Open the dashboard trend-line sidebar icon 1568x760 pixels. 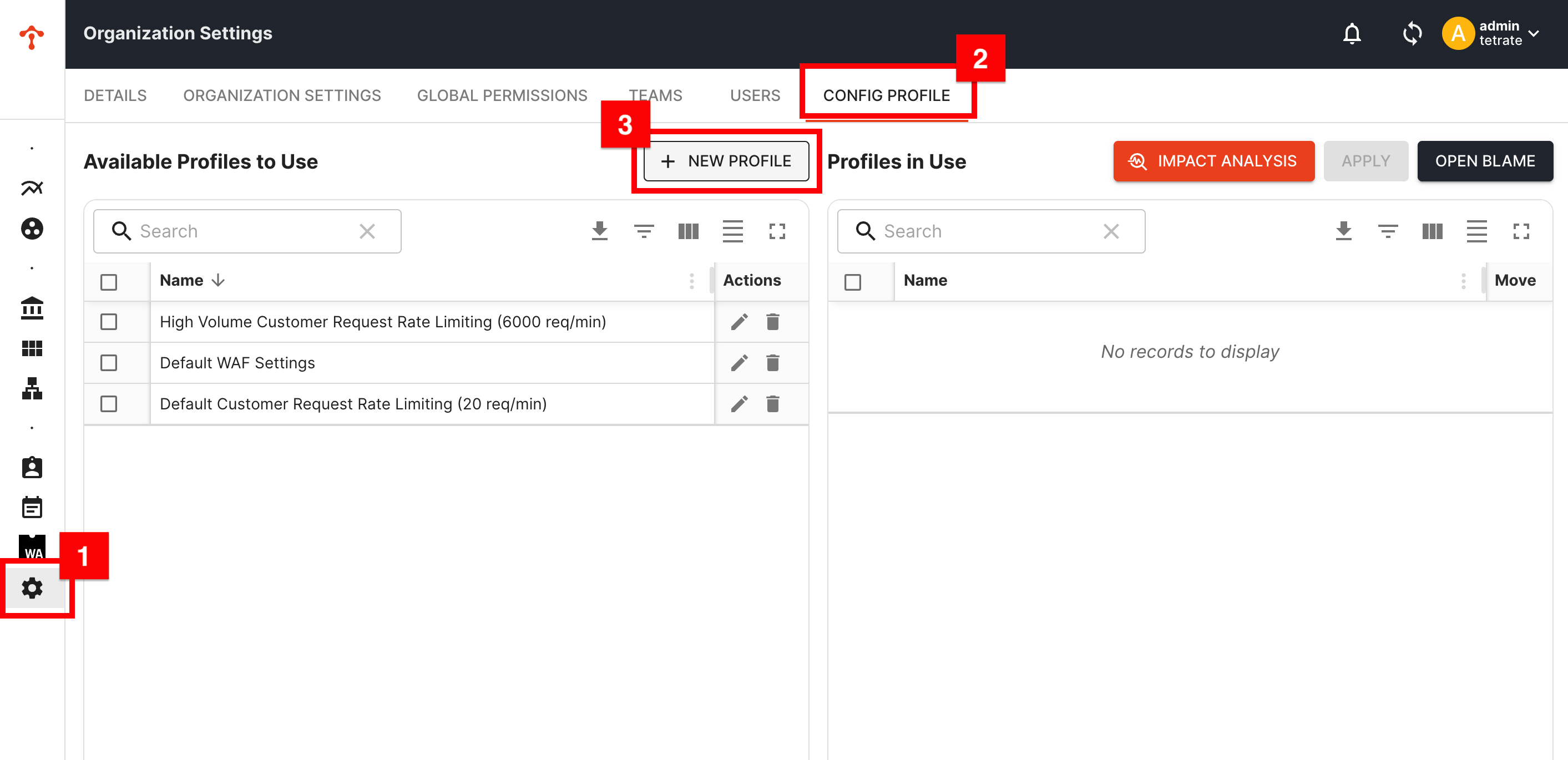[x=32, y=188]
